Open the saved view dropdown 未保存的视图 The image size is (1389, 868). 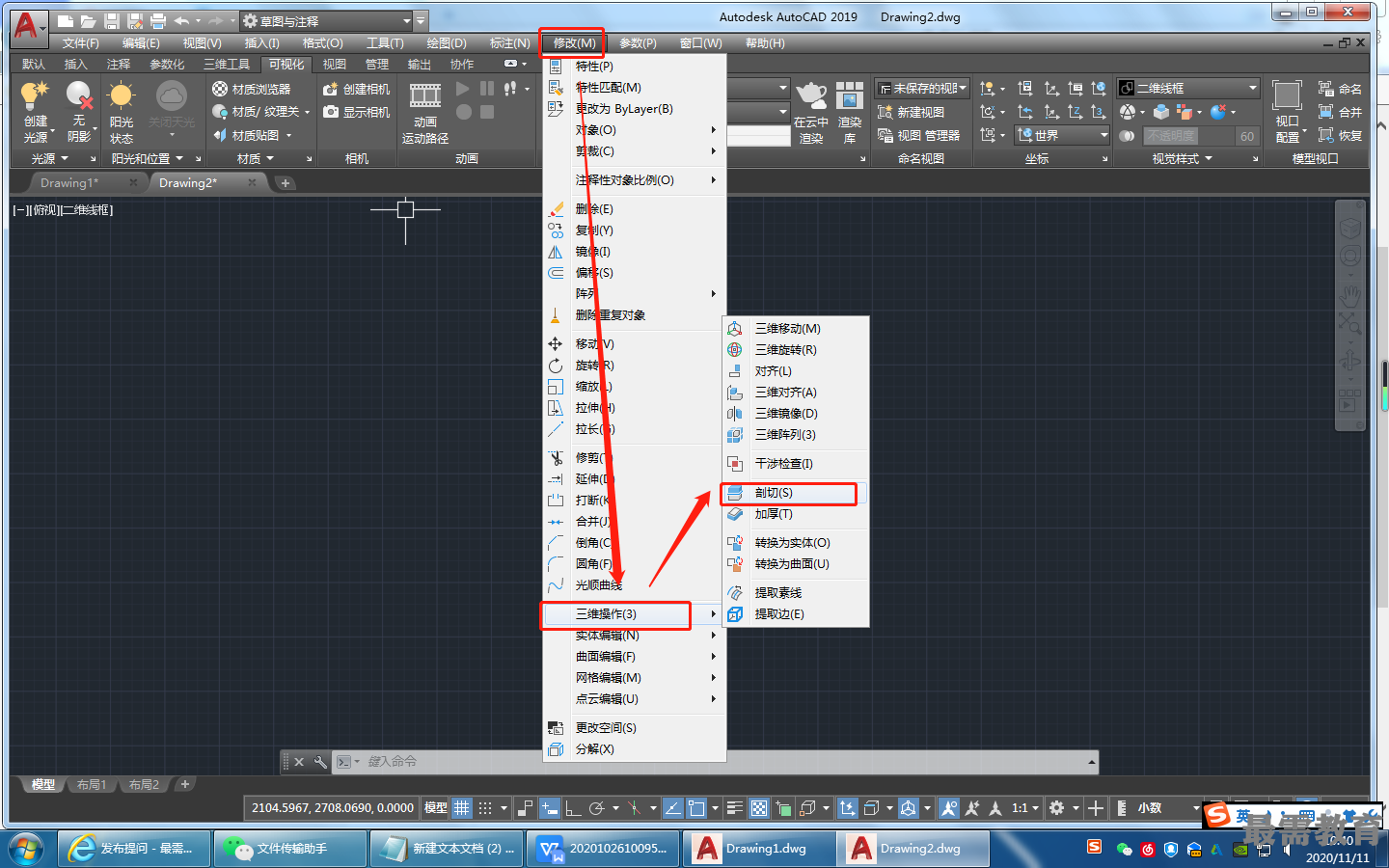pos(921,88)
